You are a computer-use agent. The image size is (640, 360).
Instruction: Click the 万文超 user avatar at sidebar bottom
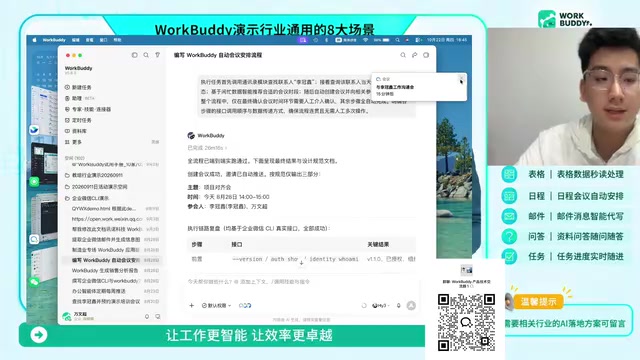coord(67,316)
